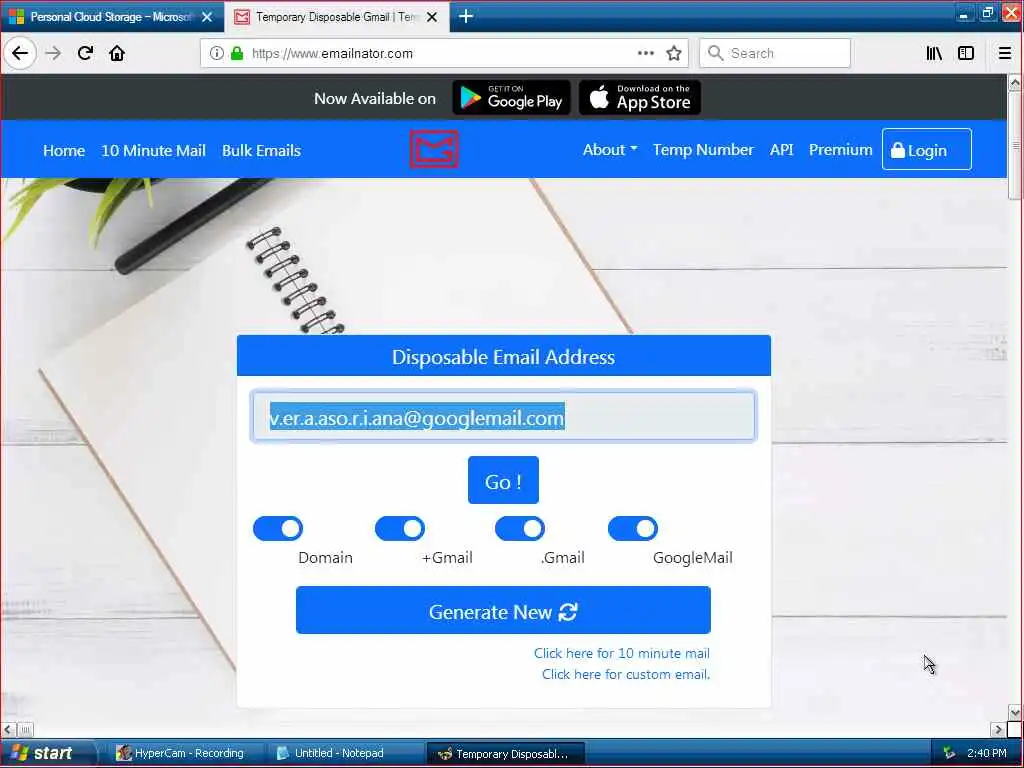This screenshot has height=768, width=1024.
Task: Switch to the Personal Cloud Storage tab
Action: (x=111, y=17)
